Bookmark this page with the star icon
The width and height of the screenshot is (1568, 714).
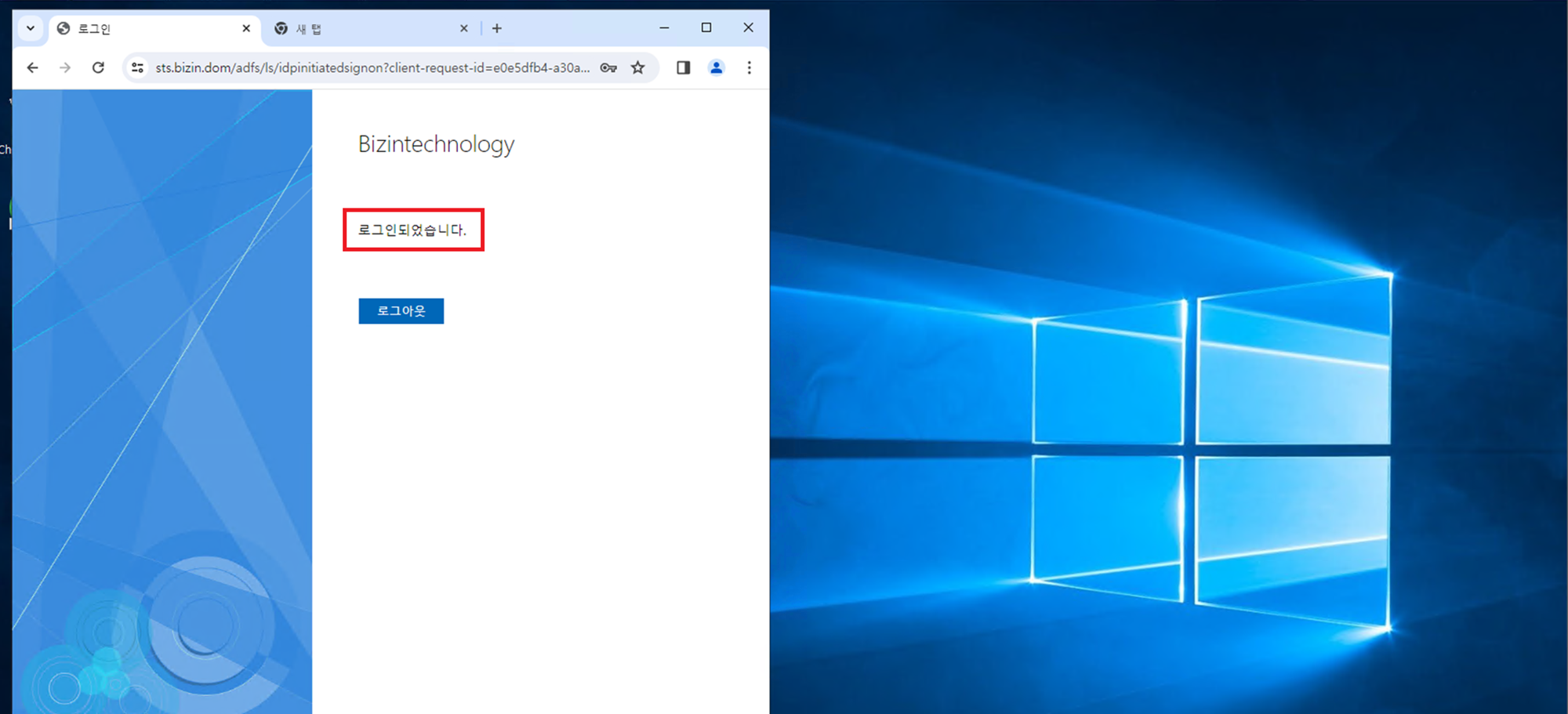click(x=638, y=68)
